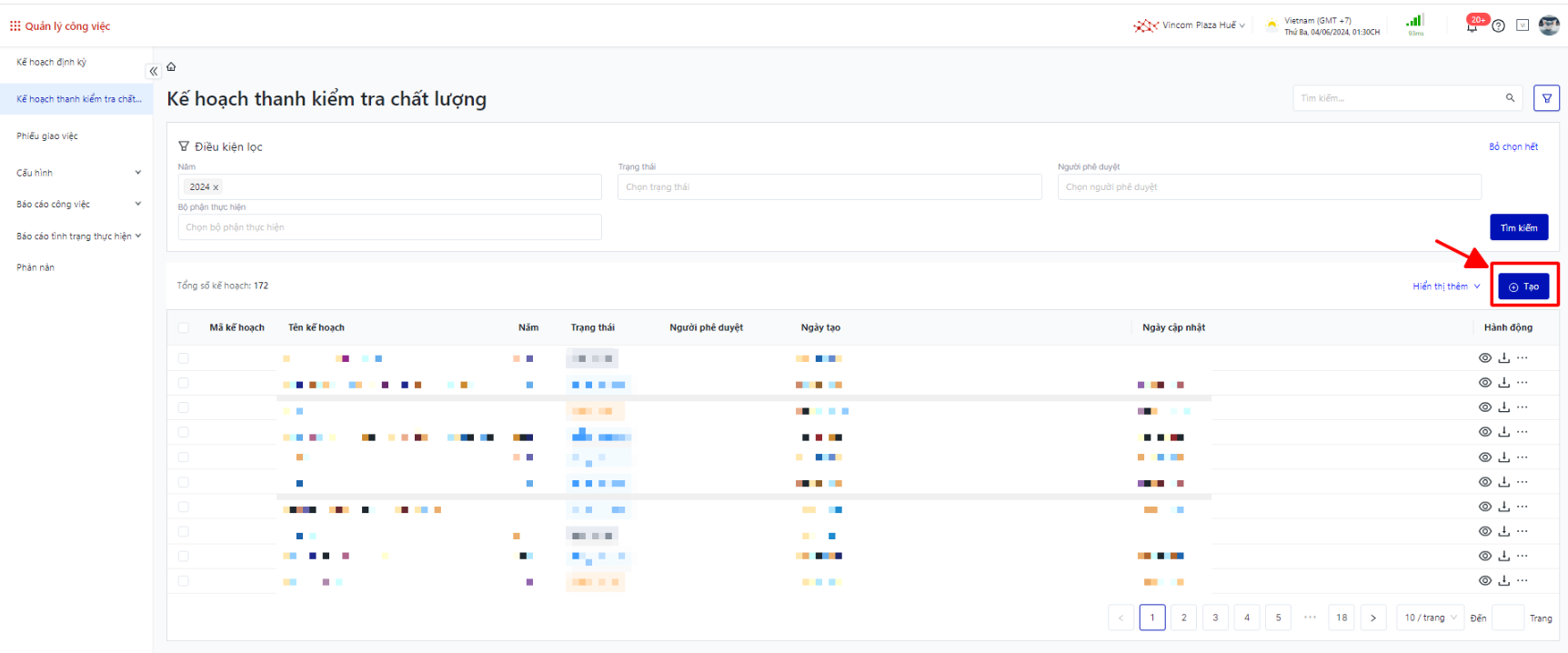Download the first plan in the table
The height and width of the screenshot is (653, 1568).
1503,358
